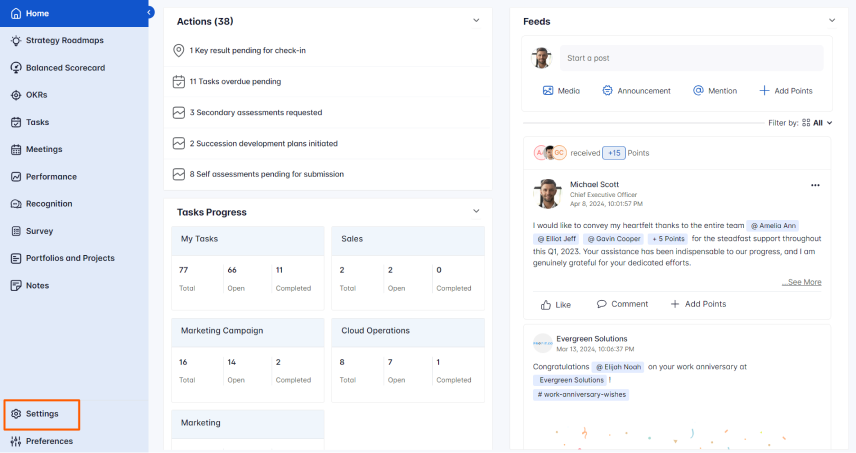Open three-dot menu on Michael Scott post
The image size is (856, 453).
(815, 185)
